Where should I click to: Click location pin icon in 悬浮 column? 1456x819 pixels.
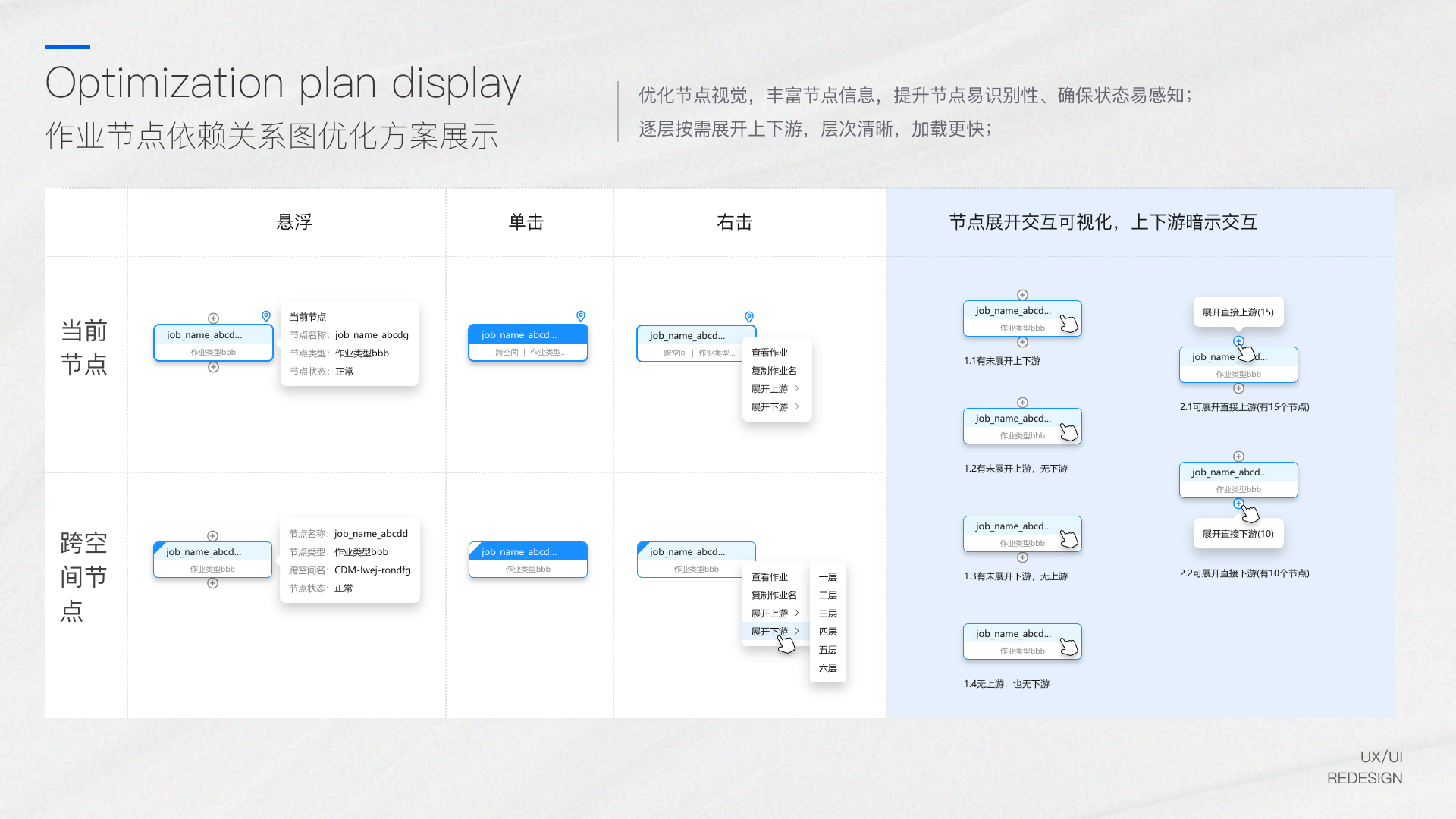(x=266, y=315)
